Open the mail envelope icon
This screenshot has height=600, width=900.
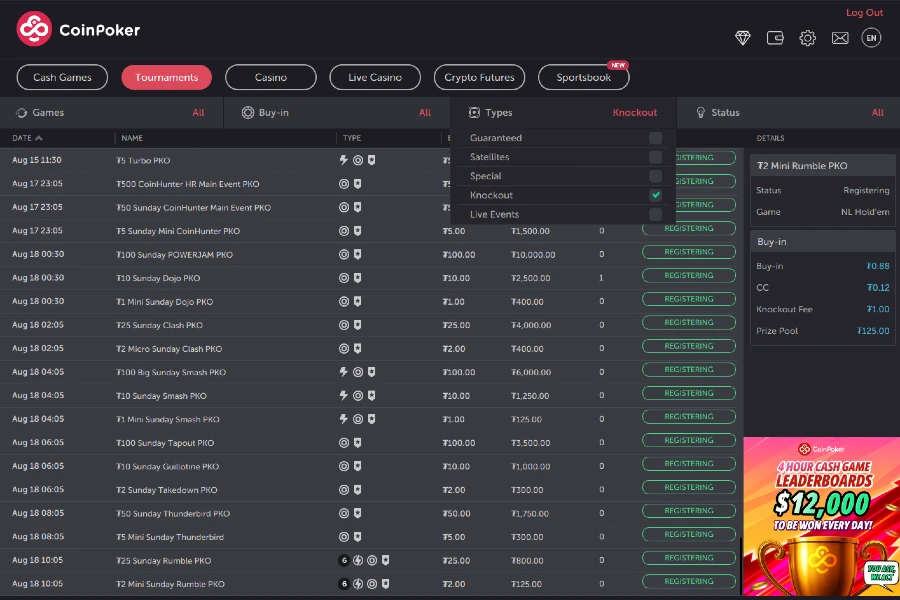coord(840,38)
